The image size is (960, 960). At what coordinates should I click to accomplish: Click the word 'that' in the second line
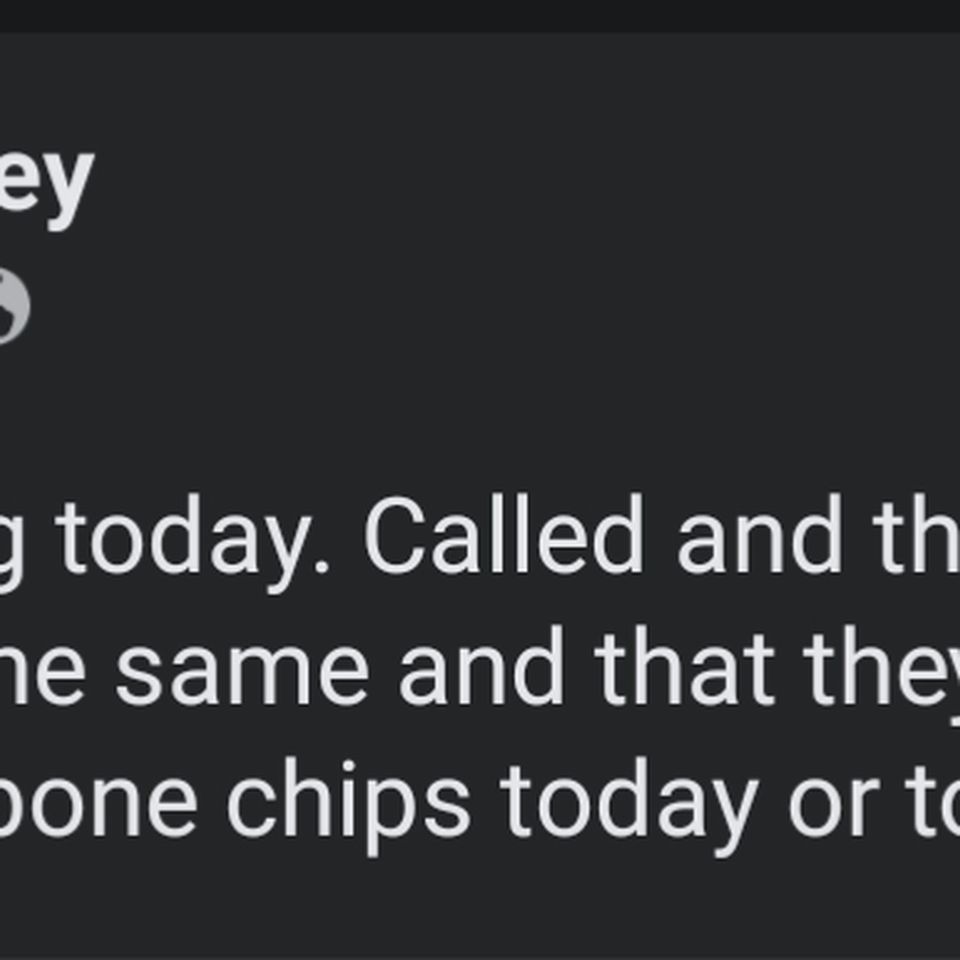685,666
